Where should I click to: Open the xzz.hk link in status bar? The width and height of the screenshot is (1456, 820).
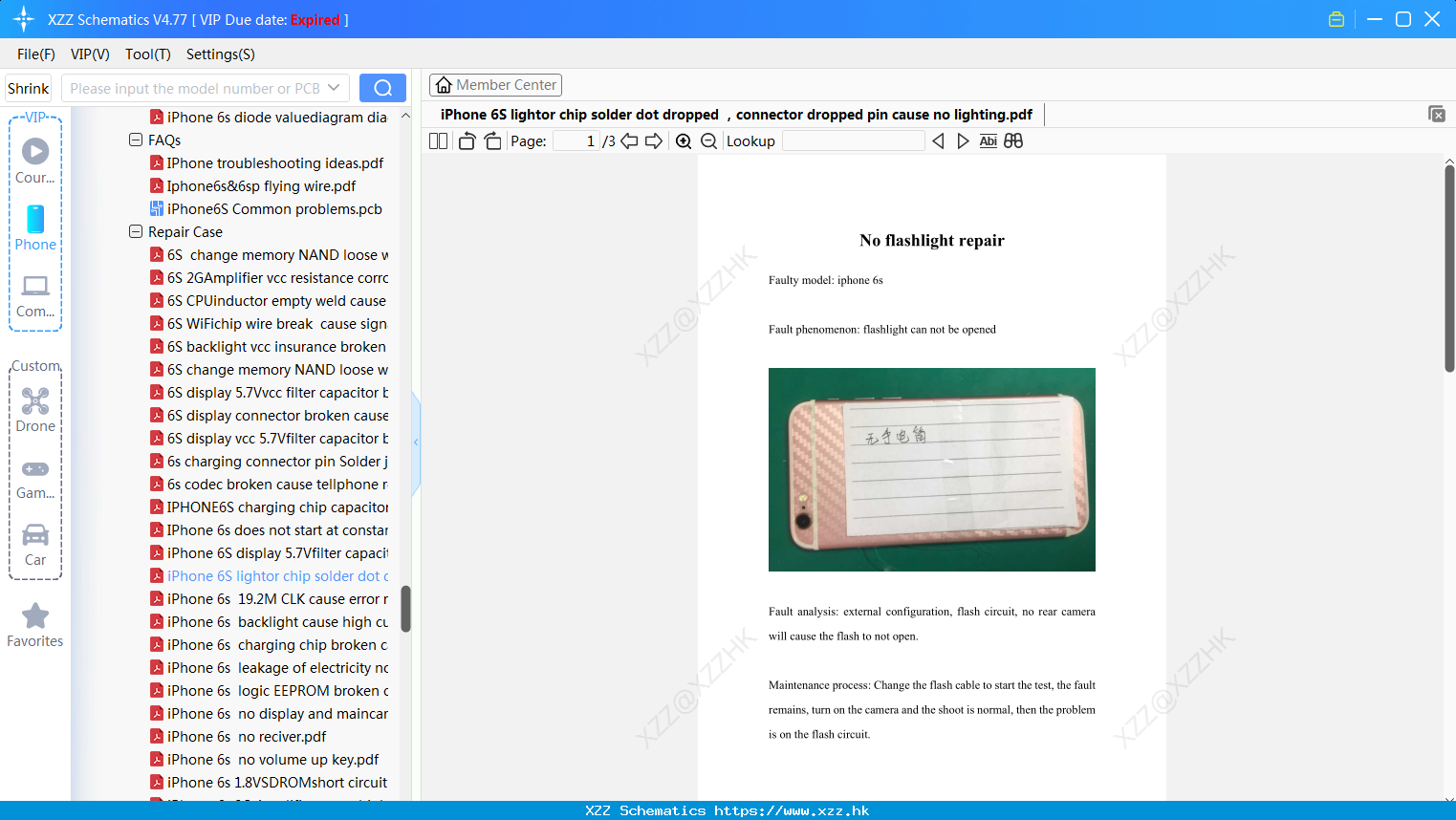tap(792, 810)
